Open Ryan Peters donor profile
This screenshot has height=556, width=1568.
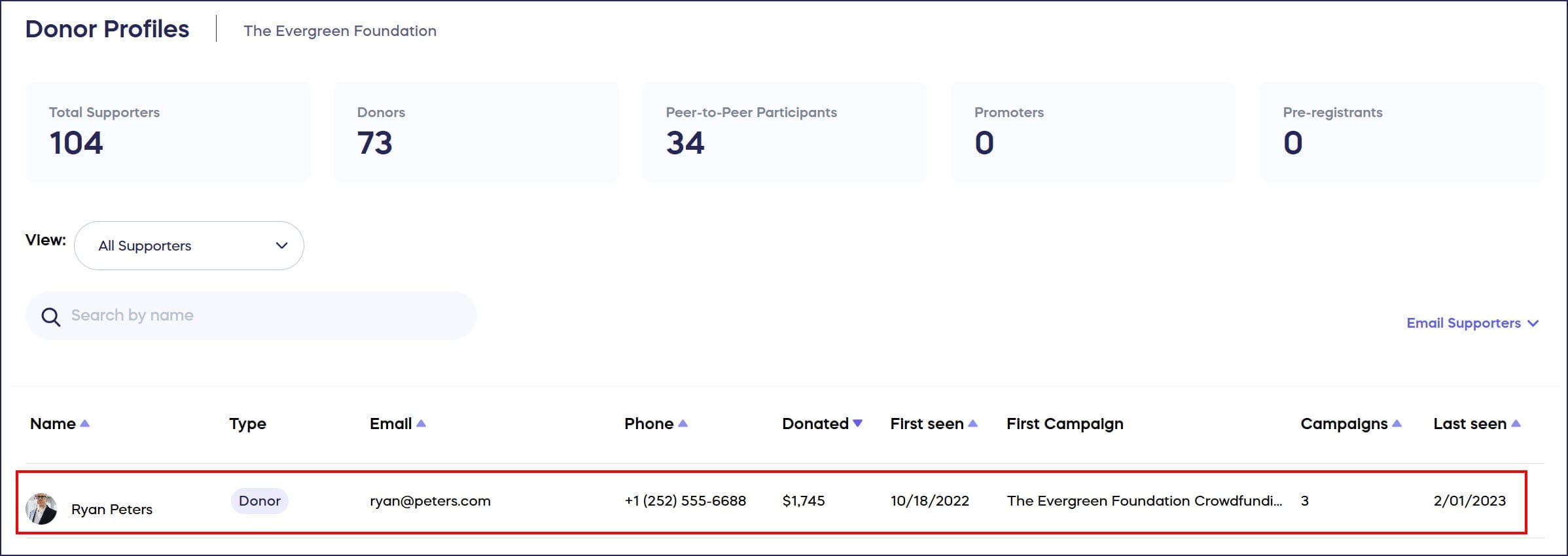112,510
